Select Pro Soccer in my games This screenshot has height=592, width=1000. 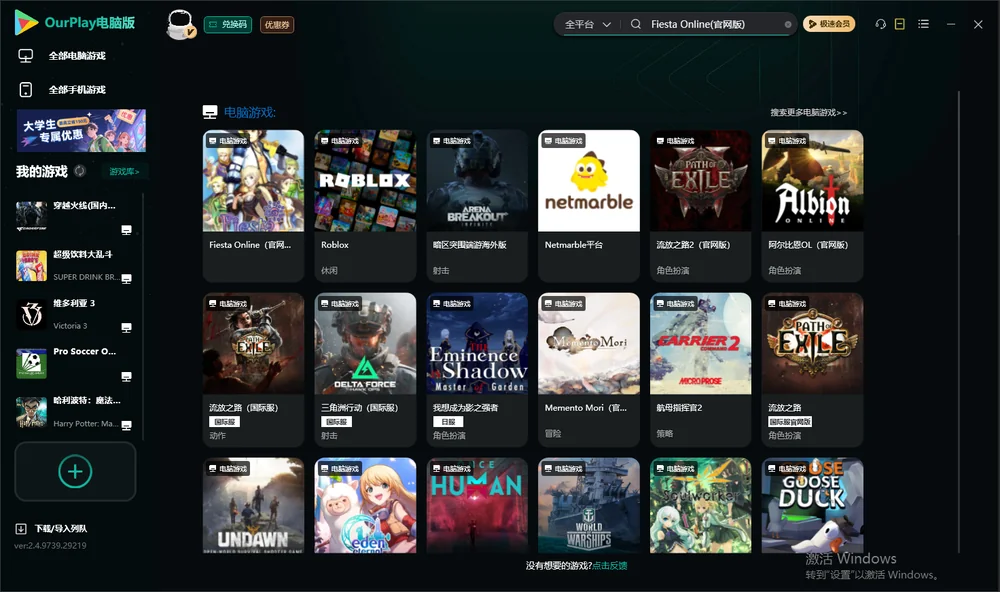(x=75, y=364)
